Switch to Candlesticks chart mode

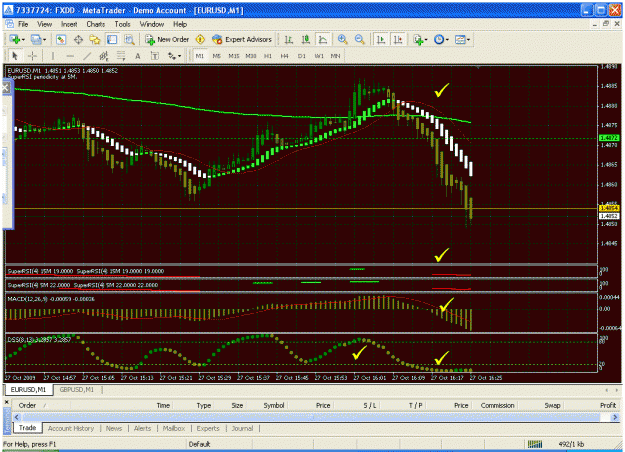(306, 39)
